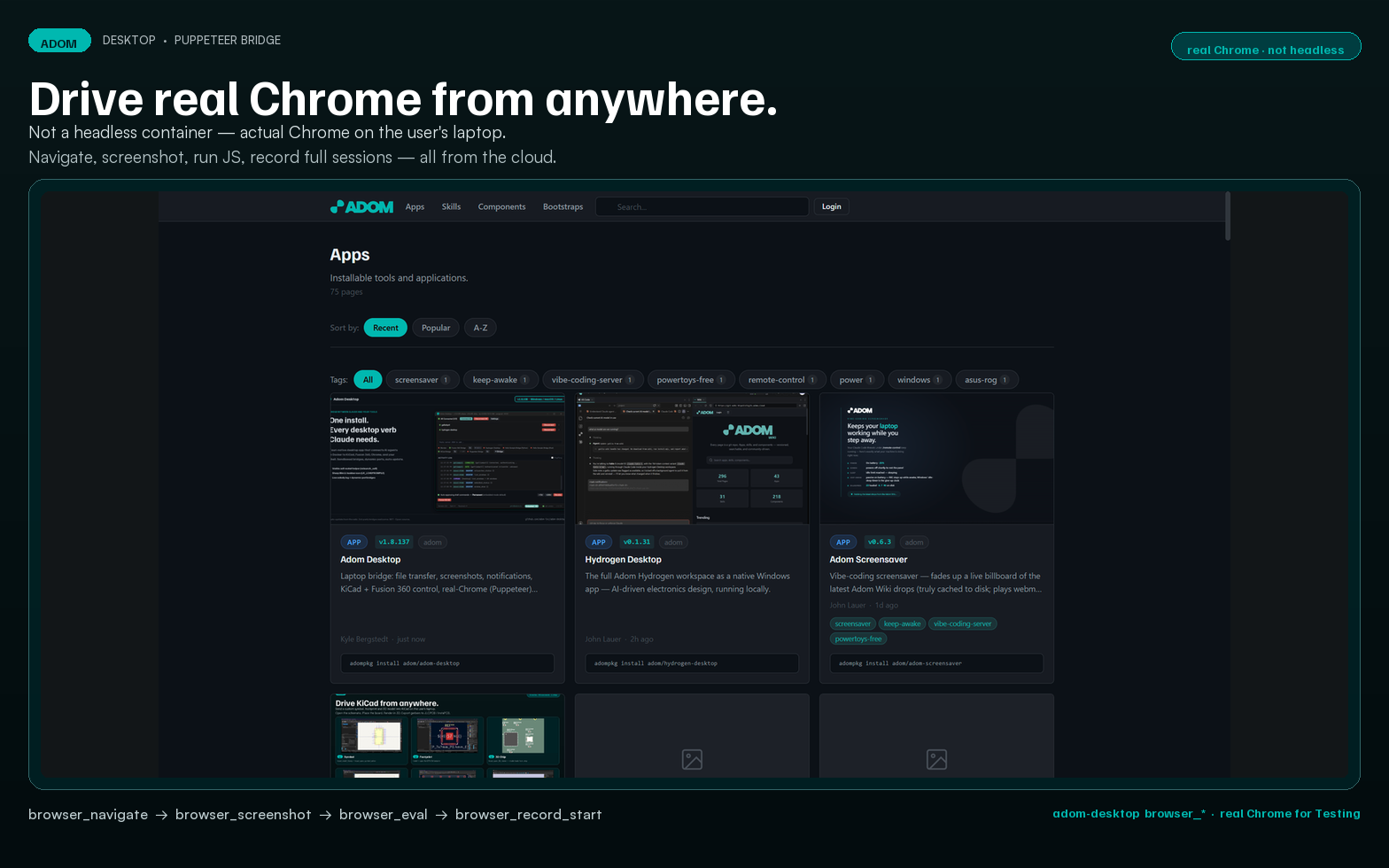Filter by the windows tag
Viewport: 1389px width, 868px height.
pos(919,380)
